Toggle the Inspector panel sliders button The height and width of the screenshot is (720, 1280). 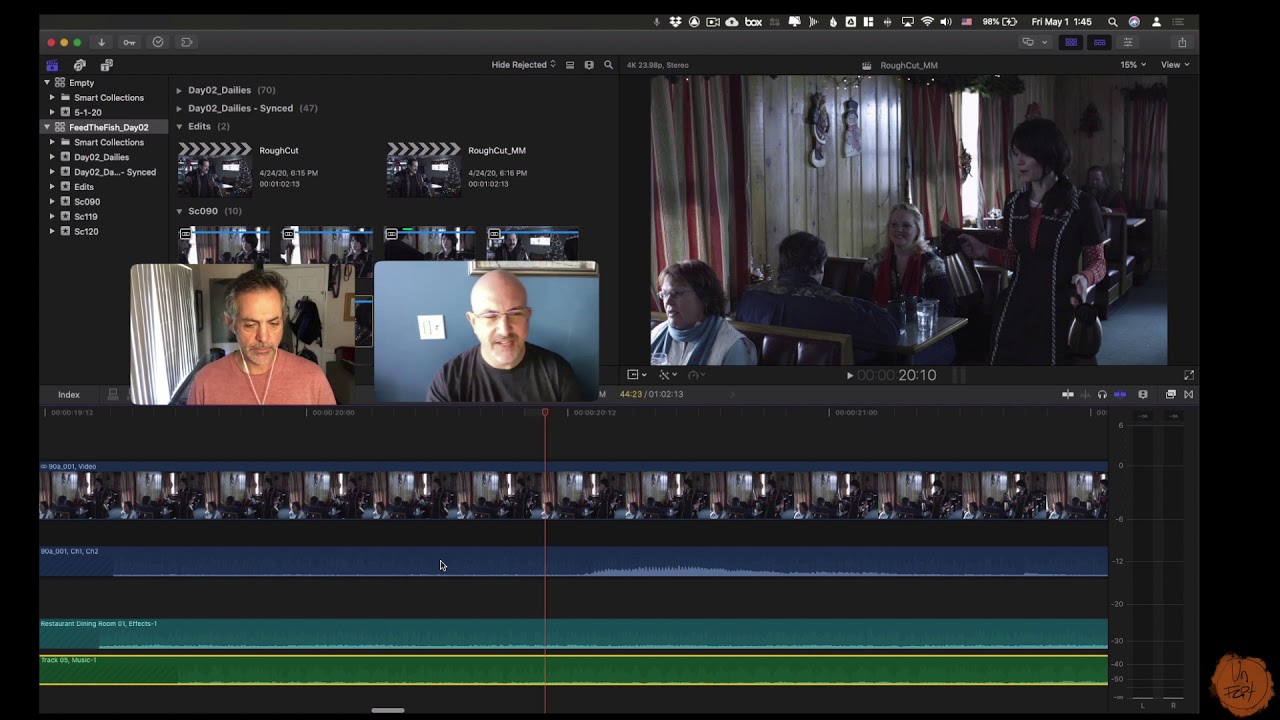coord(1128,42)
